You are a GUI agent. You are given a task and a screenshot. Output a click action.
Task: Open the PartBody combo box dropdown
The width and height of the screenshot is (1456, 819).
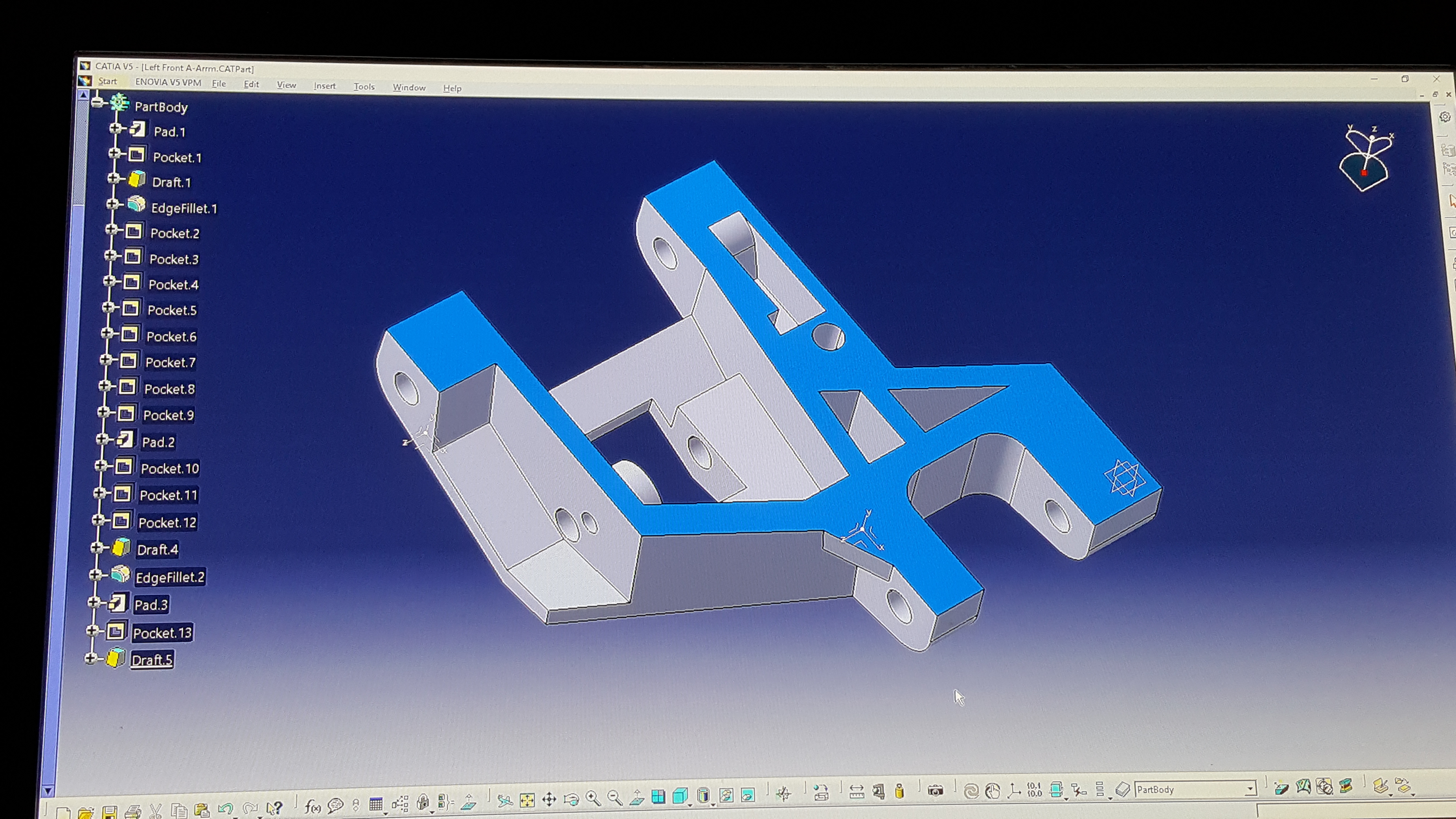[x=1250, y=789]
